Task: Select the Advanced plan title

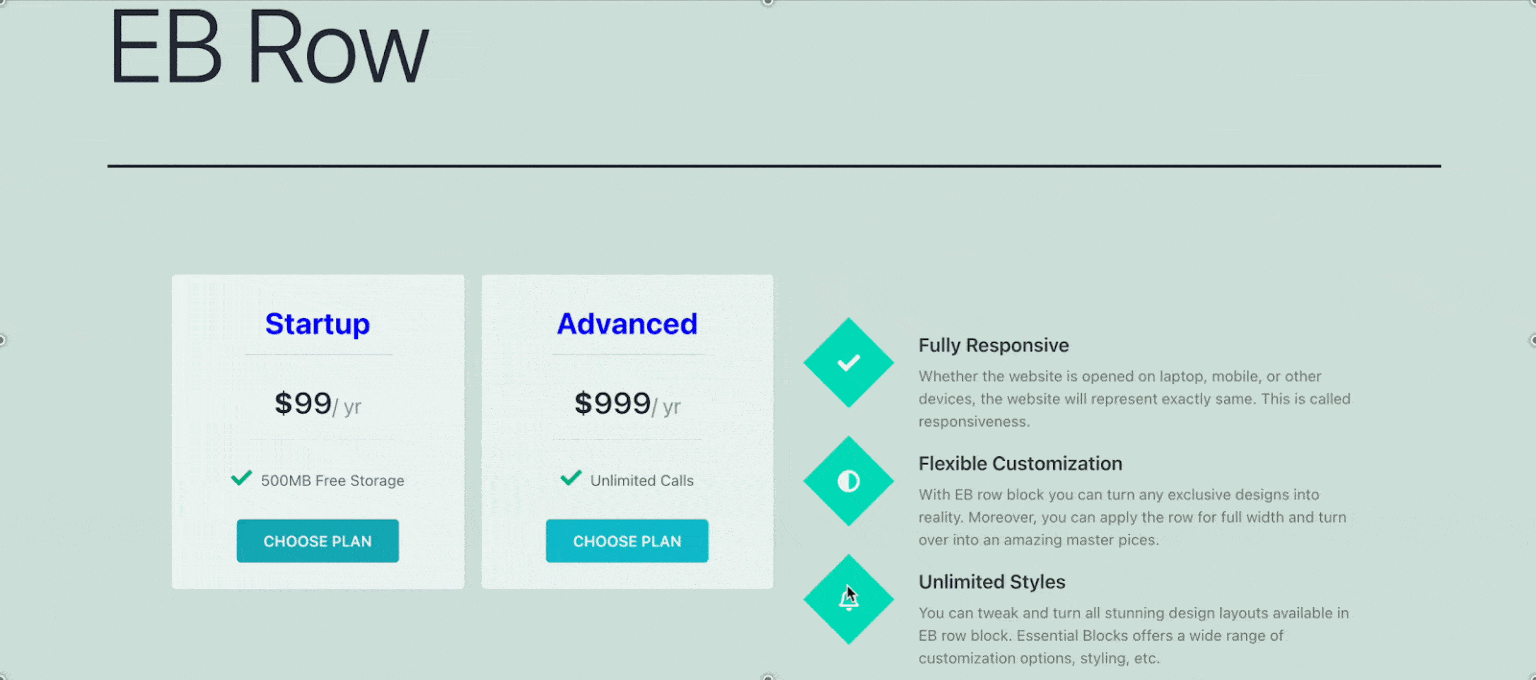Action: click(627, 324)
